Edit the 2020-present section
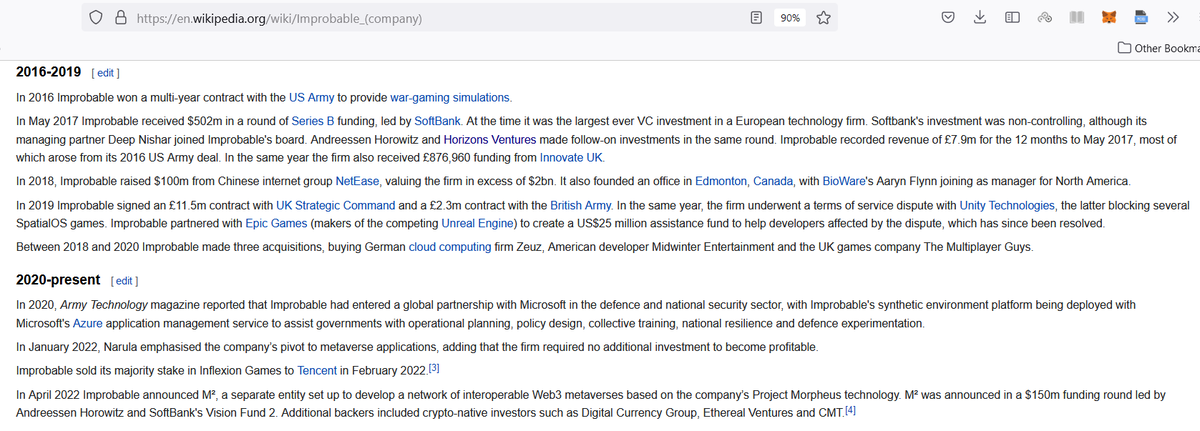 (x=122, y=279)
